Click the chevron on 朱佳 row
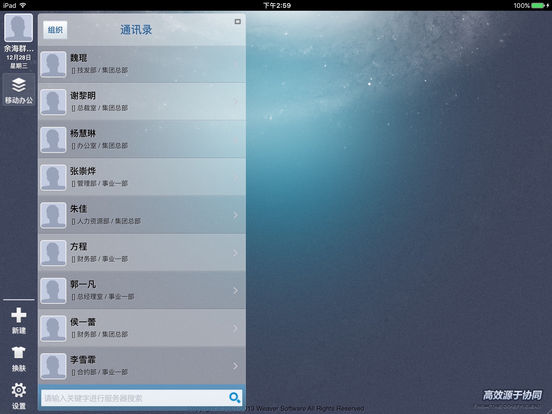 coord(236,215)
